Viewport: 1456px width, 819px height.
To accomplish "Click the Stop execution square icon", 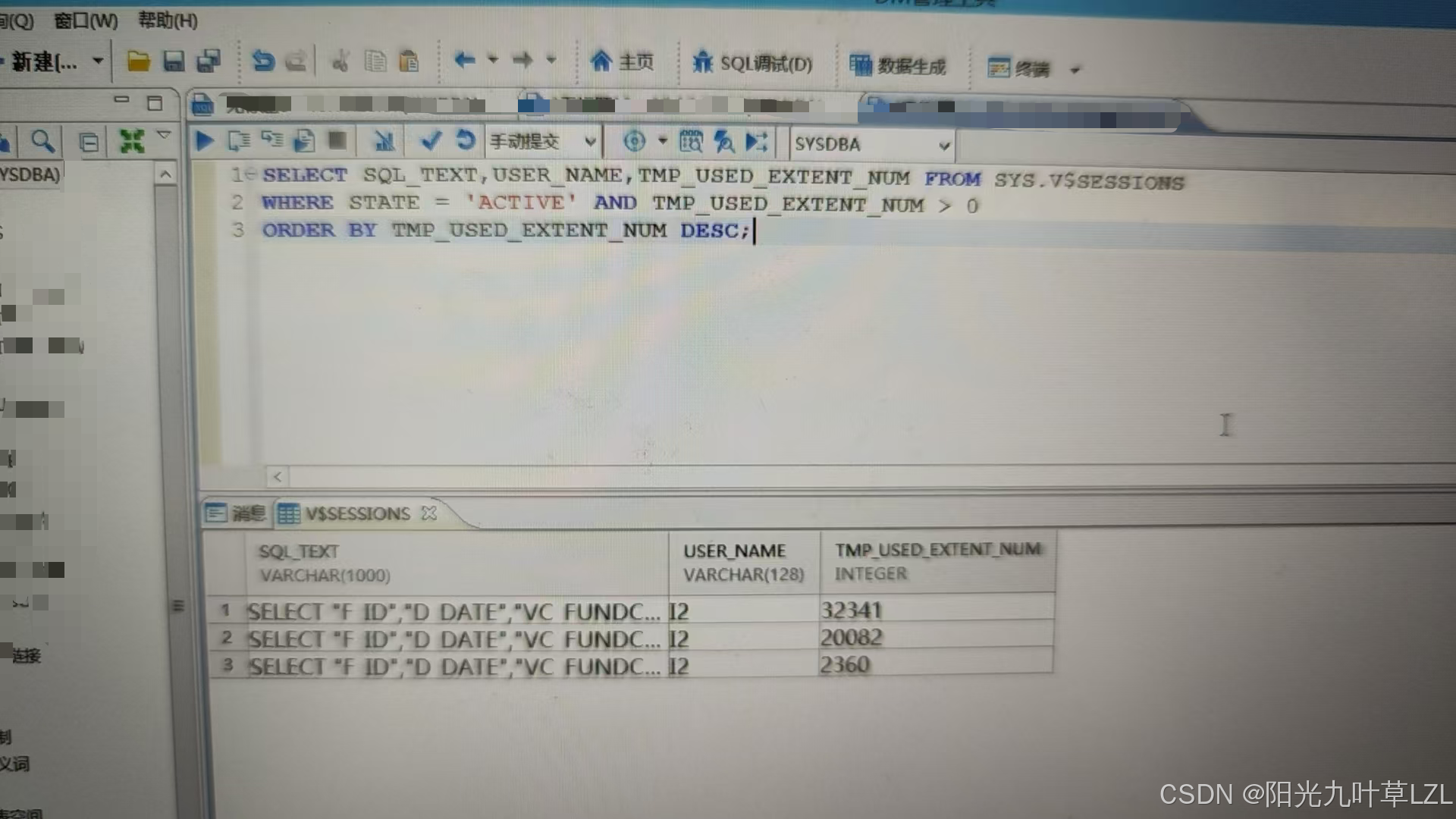I will point(337,140).
